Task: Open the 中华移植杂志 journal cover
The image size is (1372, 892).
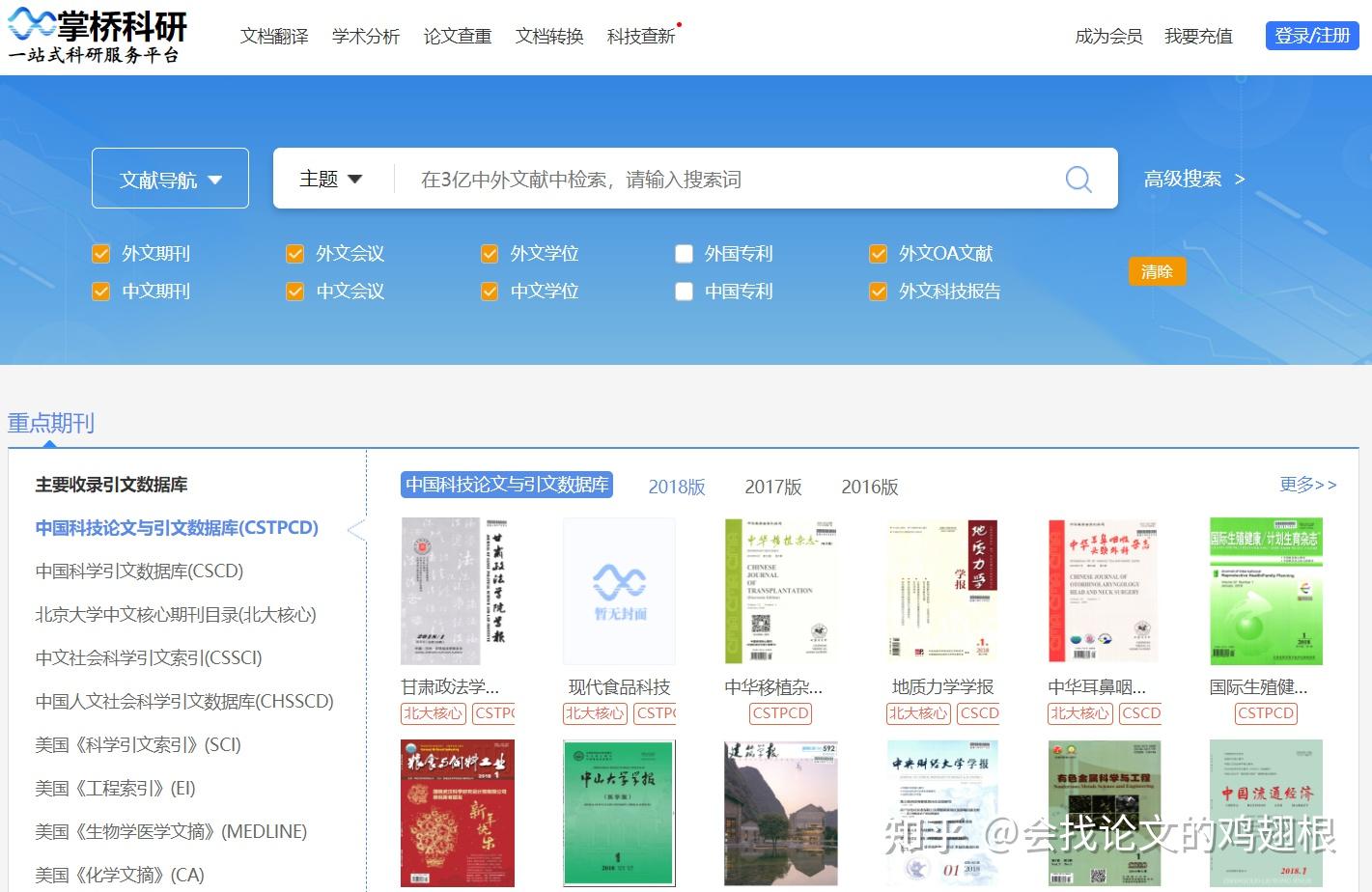Action: pos(780,591)
